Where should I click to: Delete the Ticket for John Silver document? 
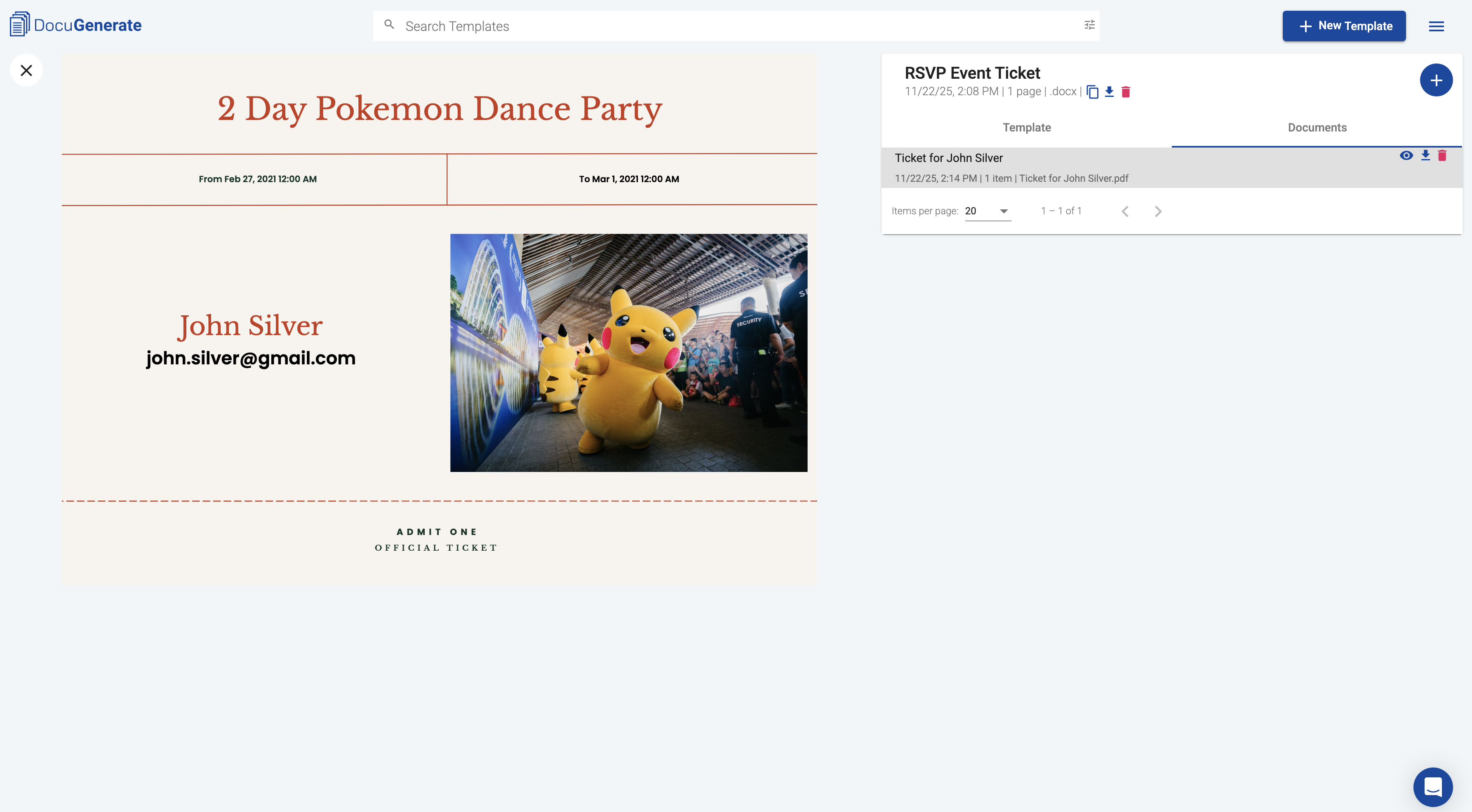tap(1442, 155)
